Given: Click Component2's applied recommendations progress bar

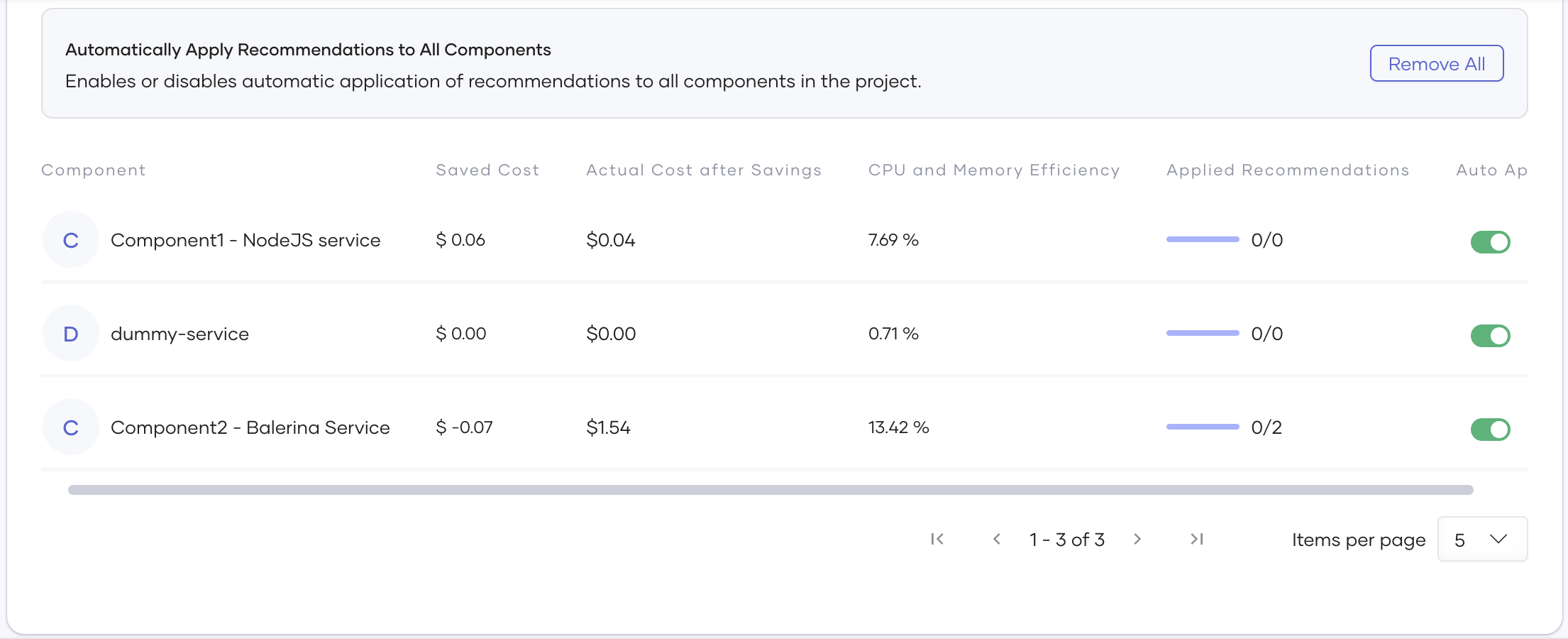Looking at the screenshot, I should click(x=1202, y=427).
